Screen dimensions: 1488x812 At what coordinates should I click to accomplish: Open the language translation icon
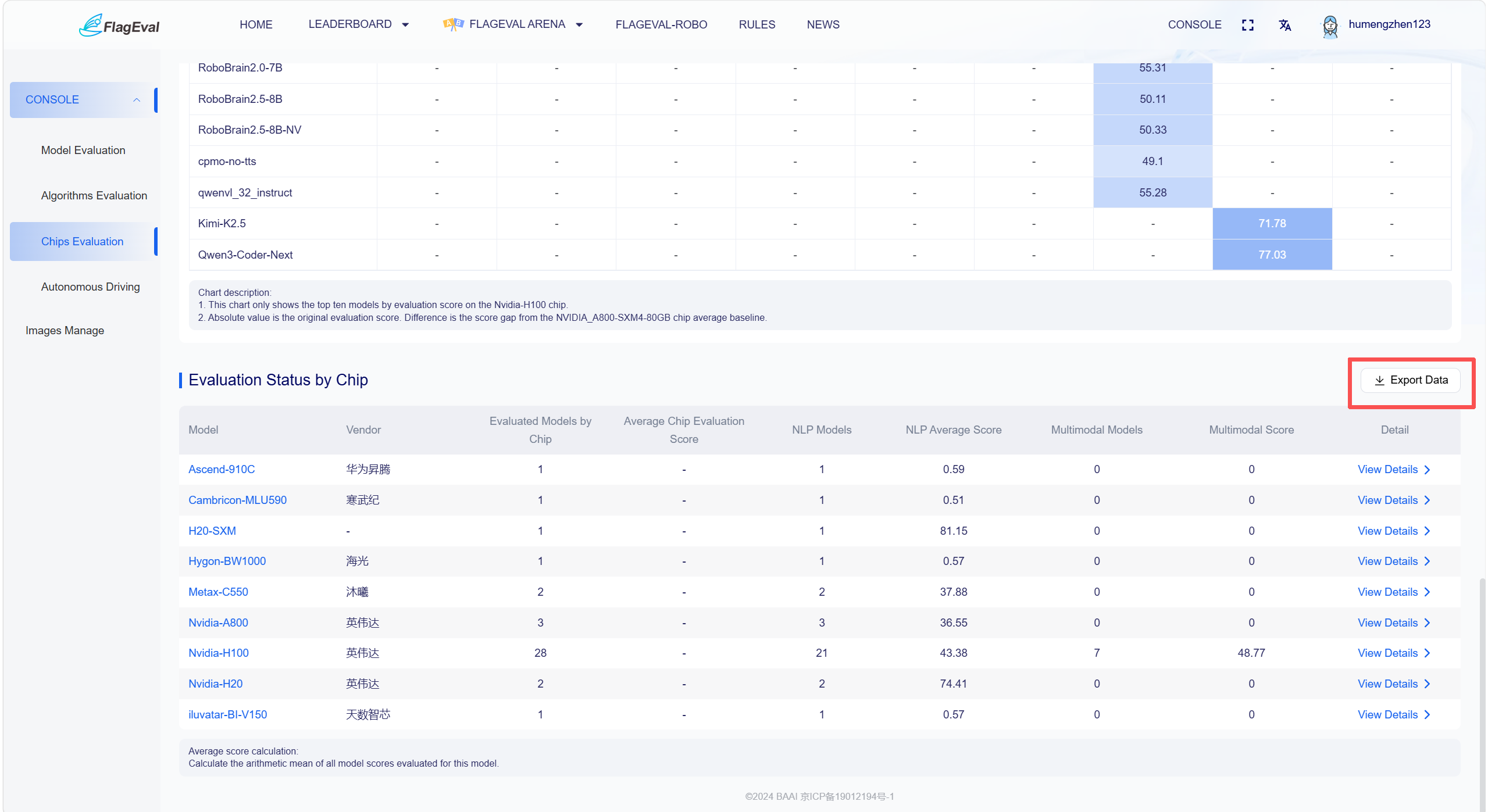pos(1285,25)
